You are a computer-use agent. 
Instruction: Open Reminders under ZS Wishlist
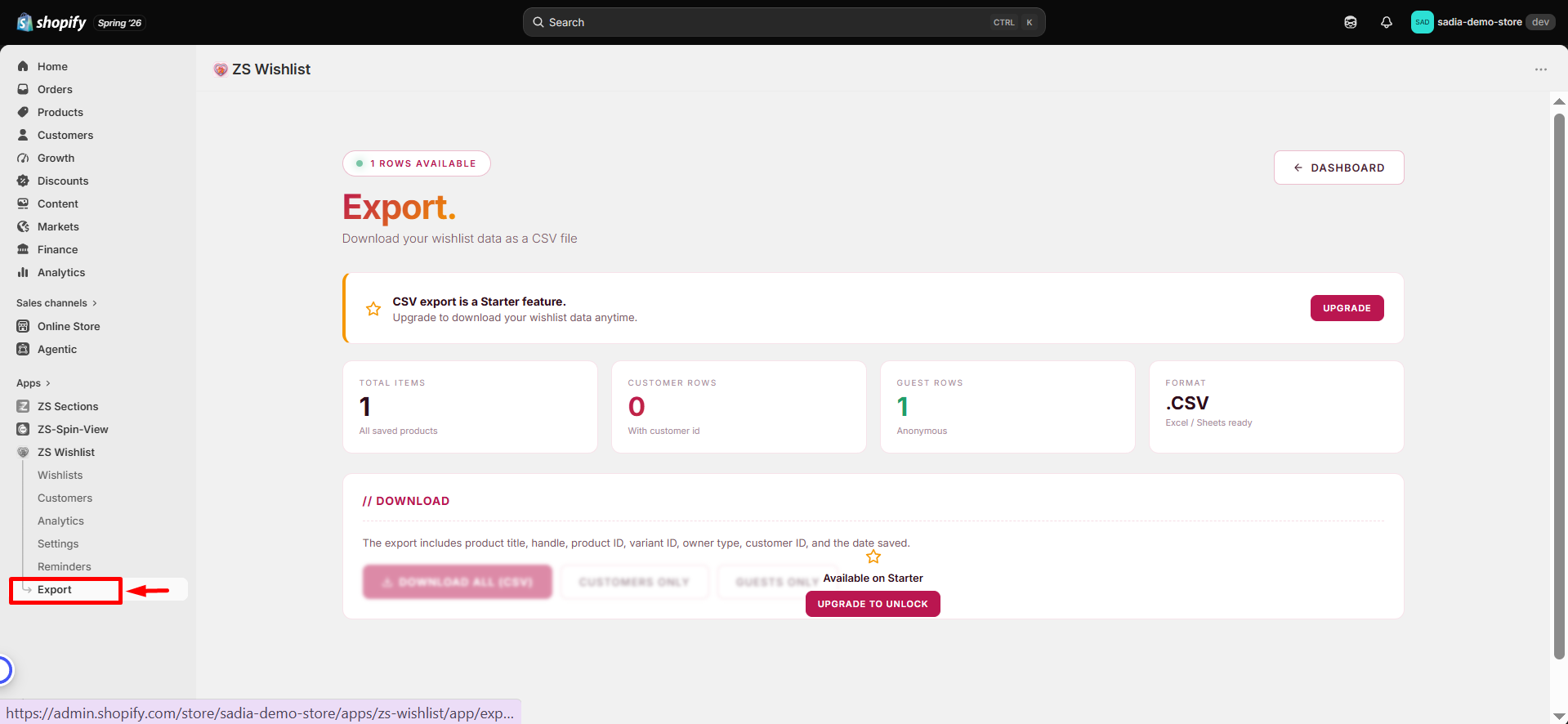click(64, 566)
